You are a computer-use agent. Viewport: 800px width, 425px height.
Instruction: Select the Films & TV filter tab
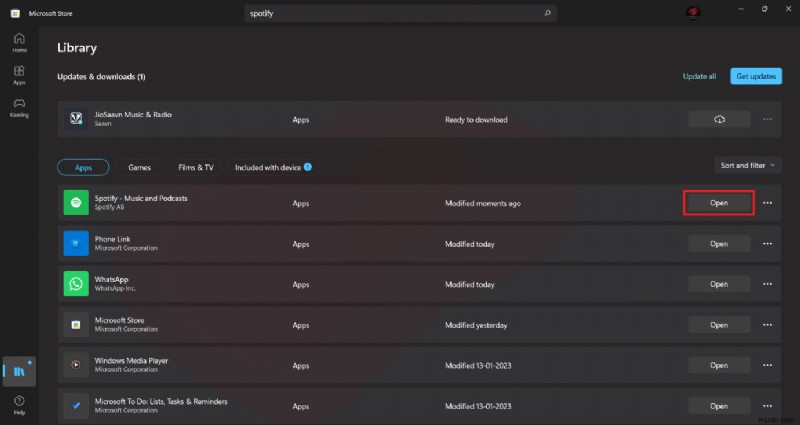(x=196, y=167)
